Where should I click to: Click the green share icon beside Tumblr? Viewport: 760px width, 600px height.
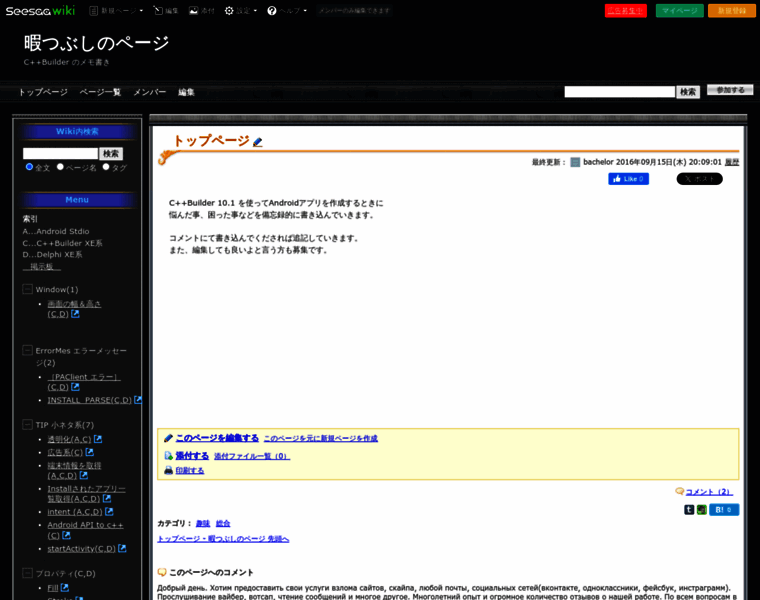[702, 510]
